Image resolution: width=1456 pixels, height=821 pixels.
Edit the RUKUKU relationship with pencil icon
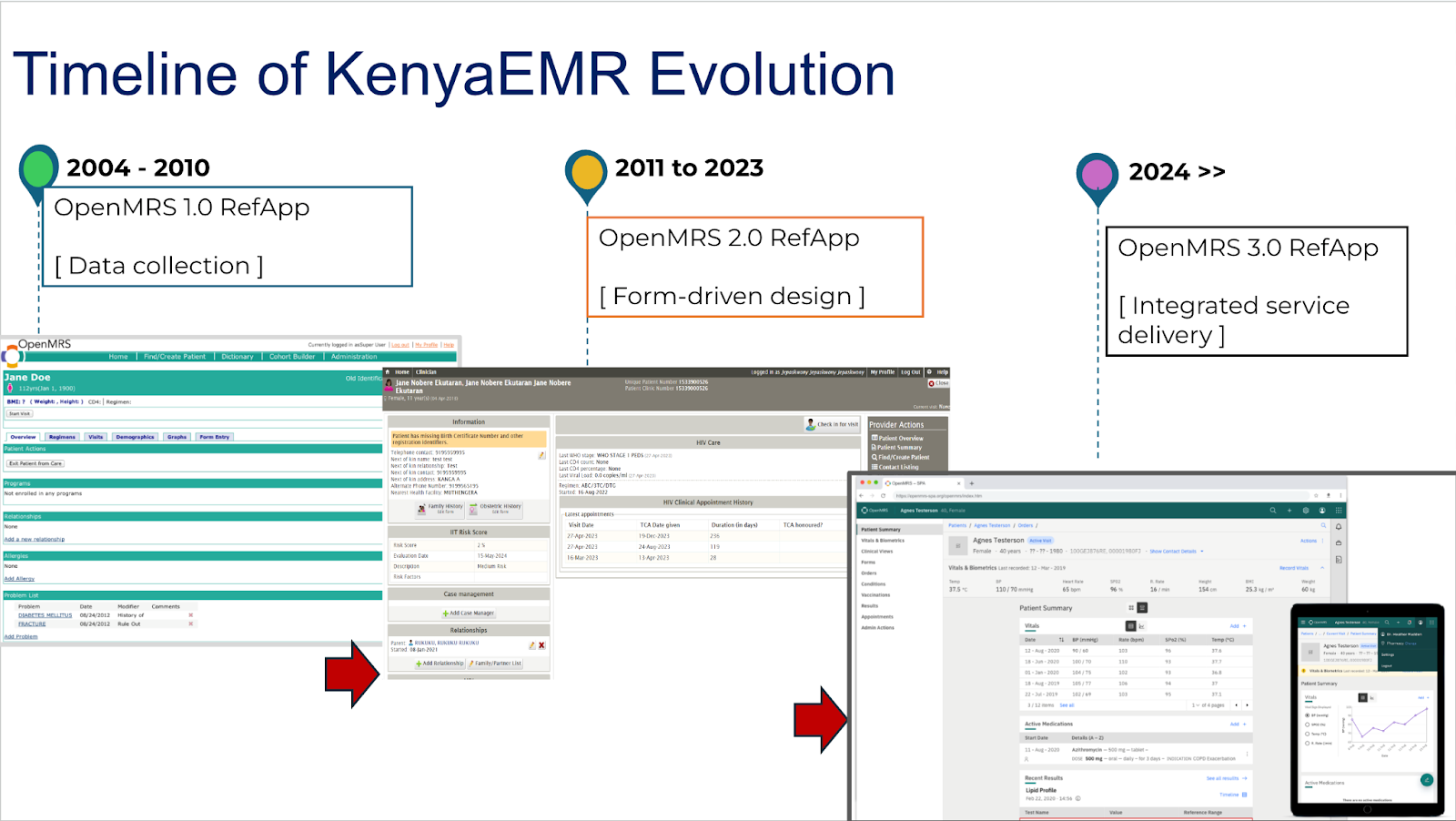click(x=532, y=645)
